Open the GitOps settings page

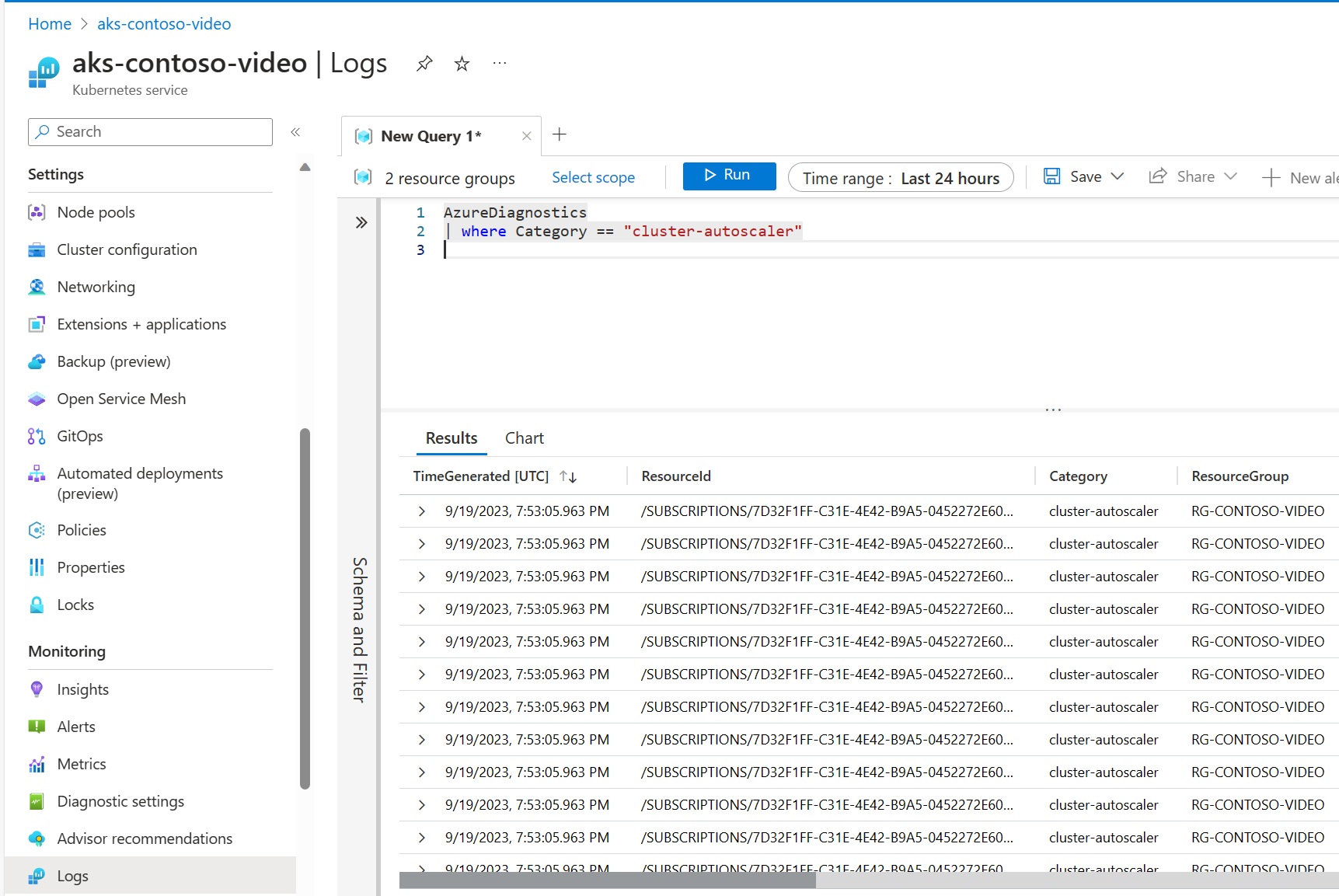pyautogui.click(x=79, y=436)
